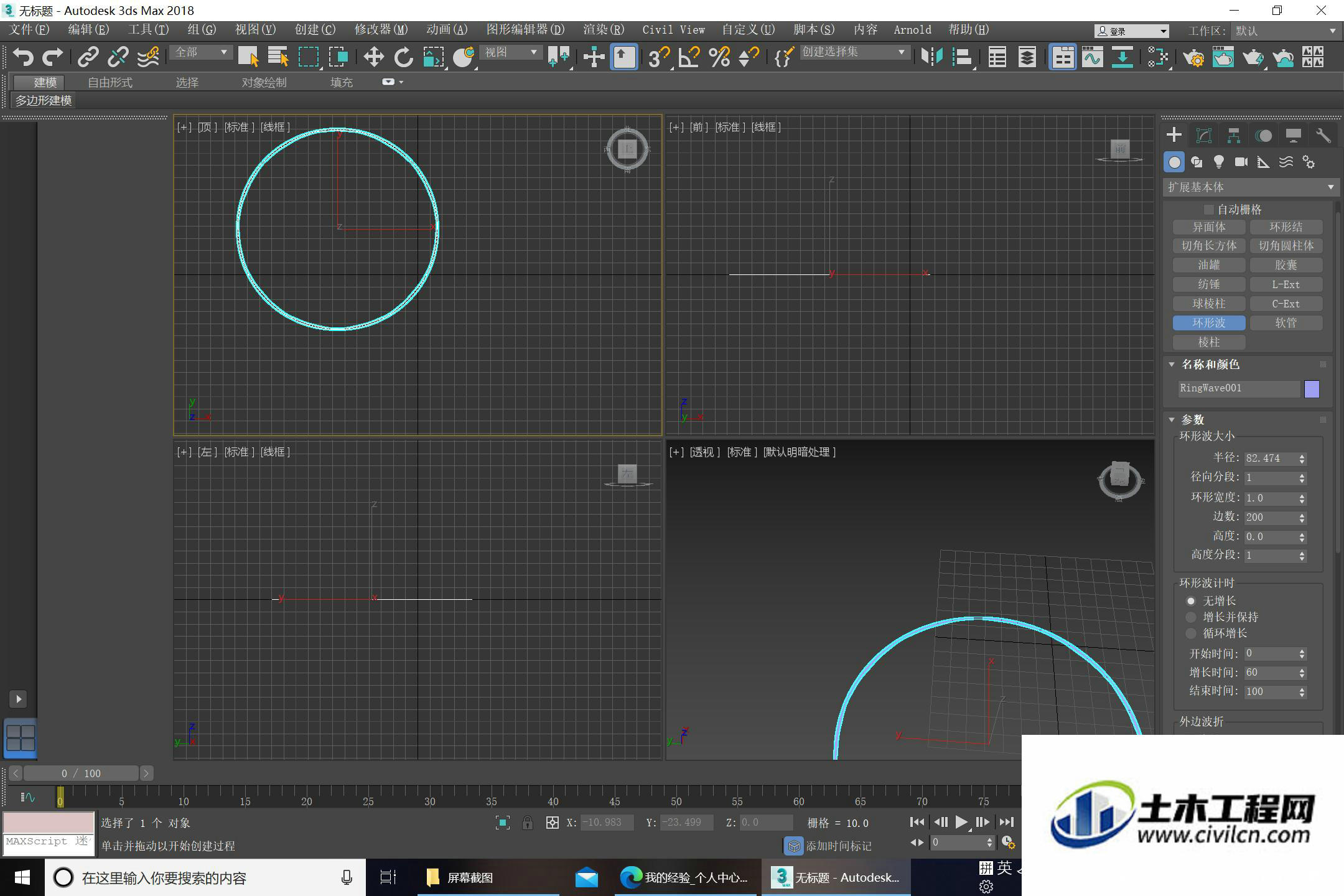The width and height of the screenshot is (1344, 896).
Task: Switch to the 自由形式 ribbon tab
Action: 110,82
